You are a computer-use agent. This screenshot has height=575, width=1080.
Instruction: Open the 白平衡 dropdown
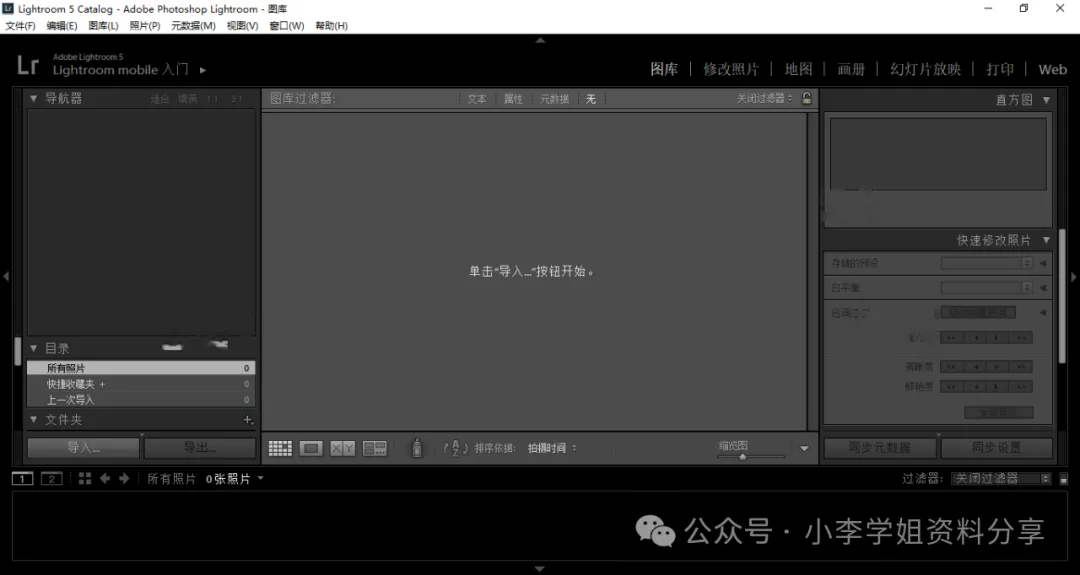coord(987,287)
